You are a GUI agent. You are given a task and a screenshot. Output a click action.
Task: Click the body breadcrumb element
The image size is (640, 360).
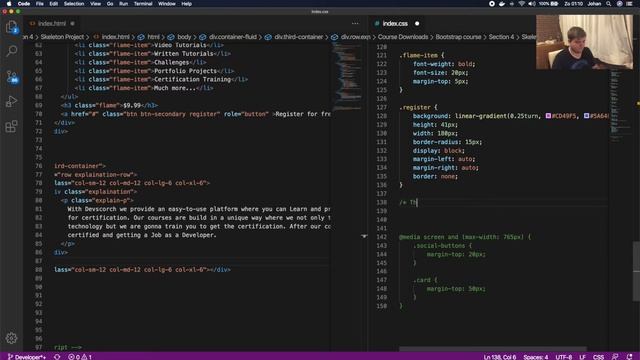pyautogui.click(x=184, y=37)
